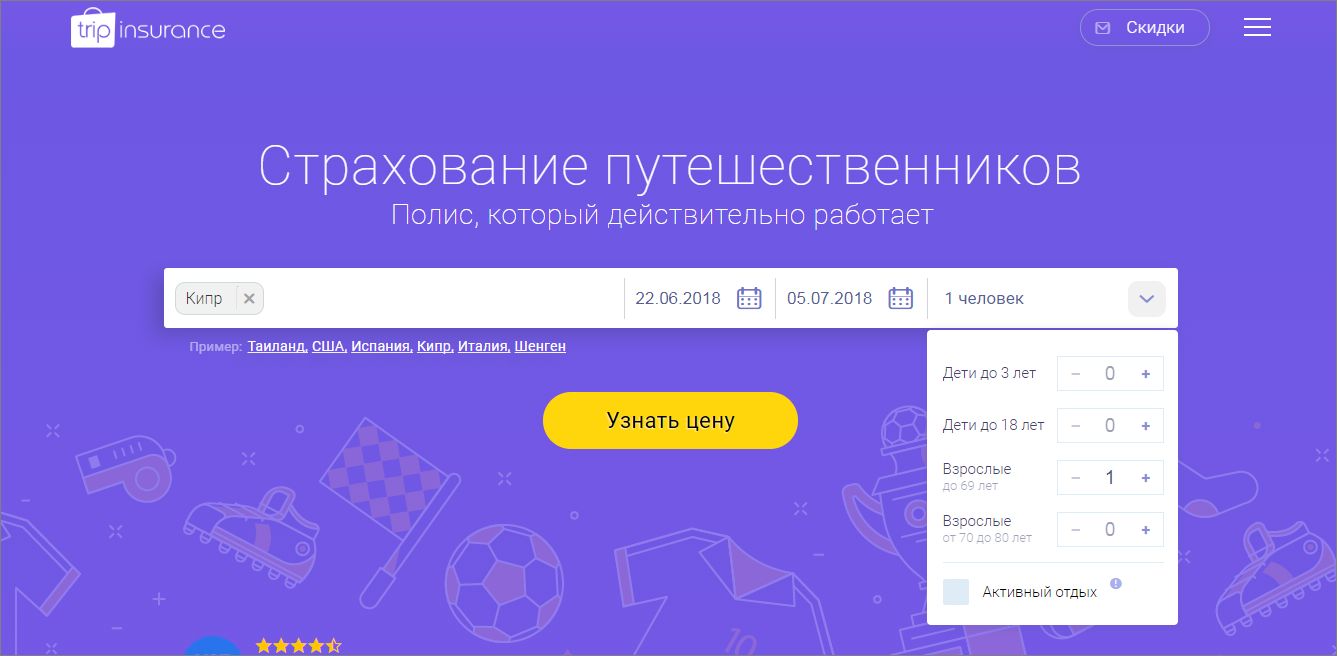This screenshot has height=656, width=1337.
Task: Decrease count of Дети до 18 лет
Action: pyautogui.click(x=1075, y=426)
